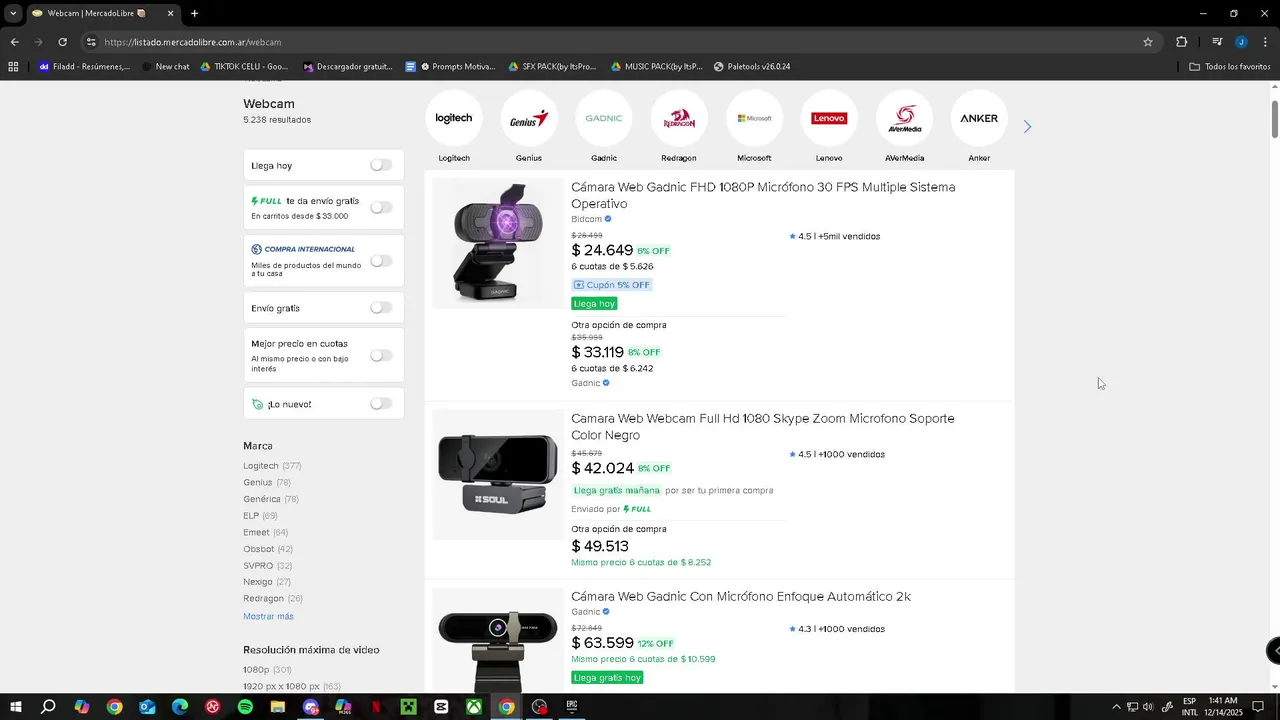
Task: Reload the MercadoLibre page
Action: [x=62, y=42]
